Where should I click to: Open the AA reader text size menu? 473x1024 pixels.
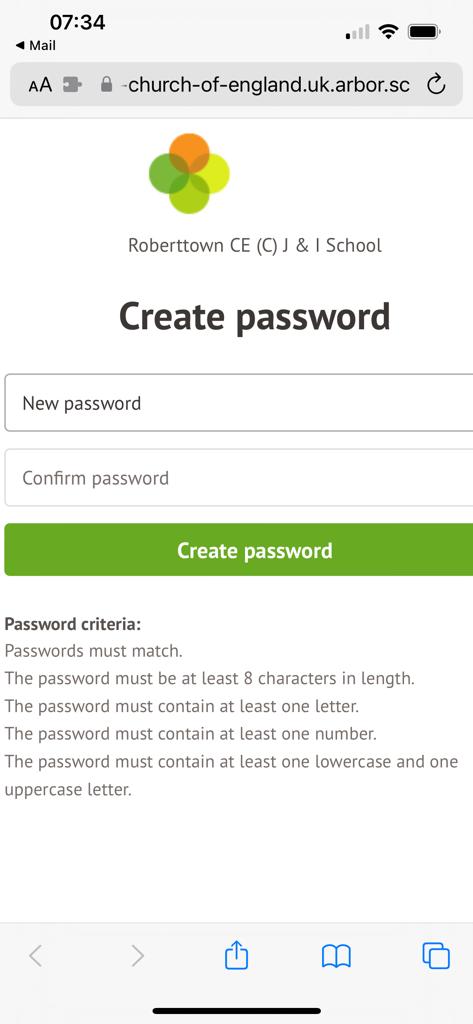coord(40,85)
